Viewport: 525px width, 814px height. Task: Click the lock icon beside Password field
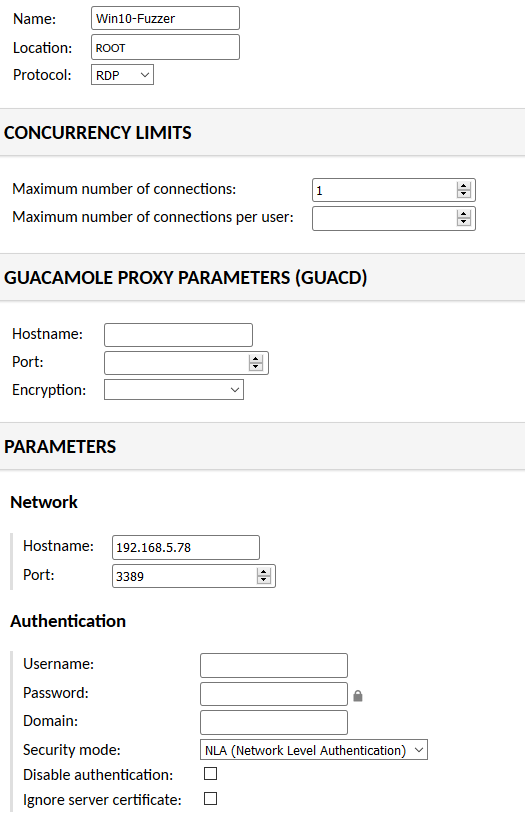coord(358,696)
